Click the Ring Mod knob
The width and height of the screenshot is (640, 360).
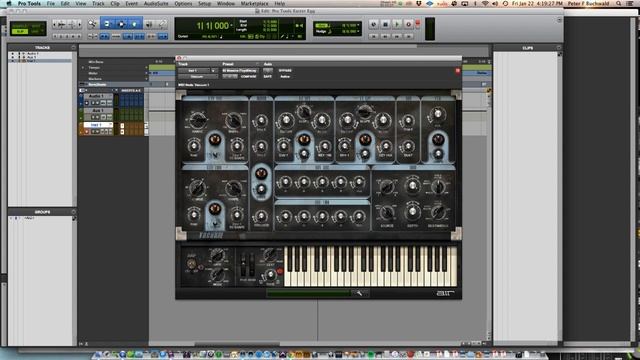pyautogui.click(x=261, y=216)
